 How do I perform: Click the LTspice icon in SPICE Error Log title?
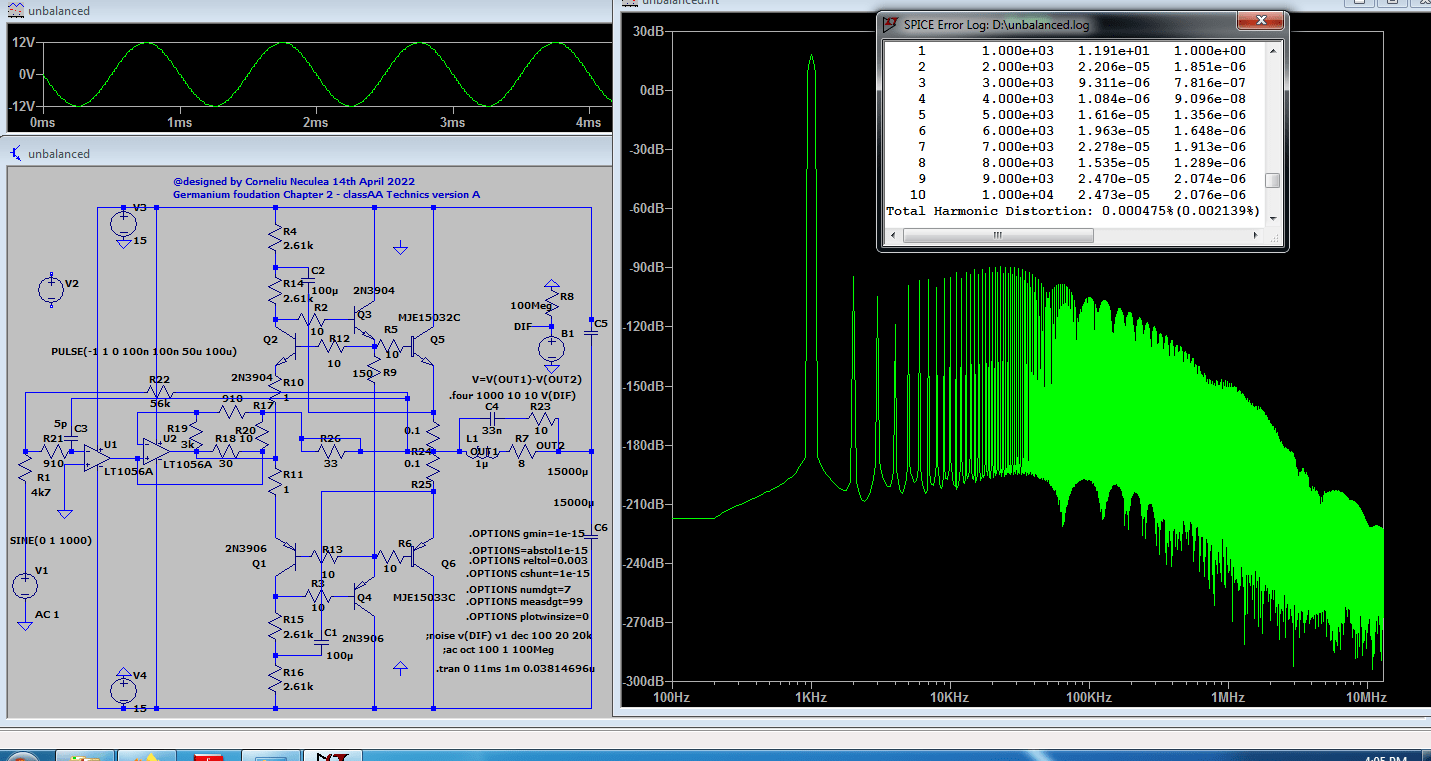click(890, 23)
